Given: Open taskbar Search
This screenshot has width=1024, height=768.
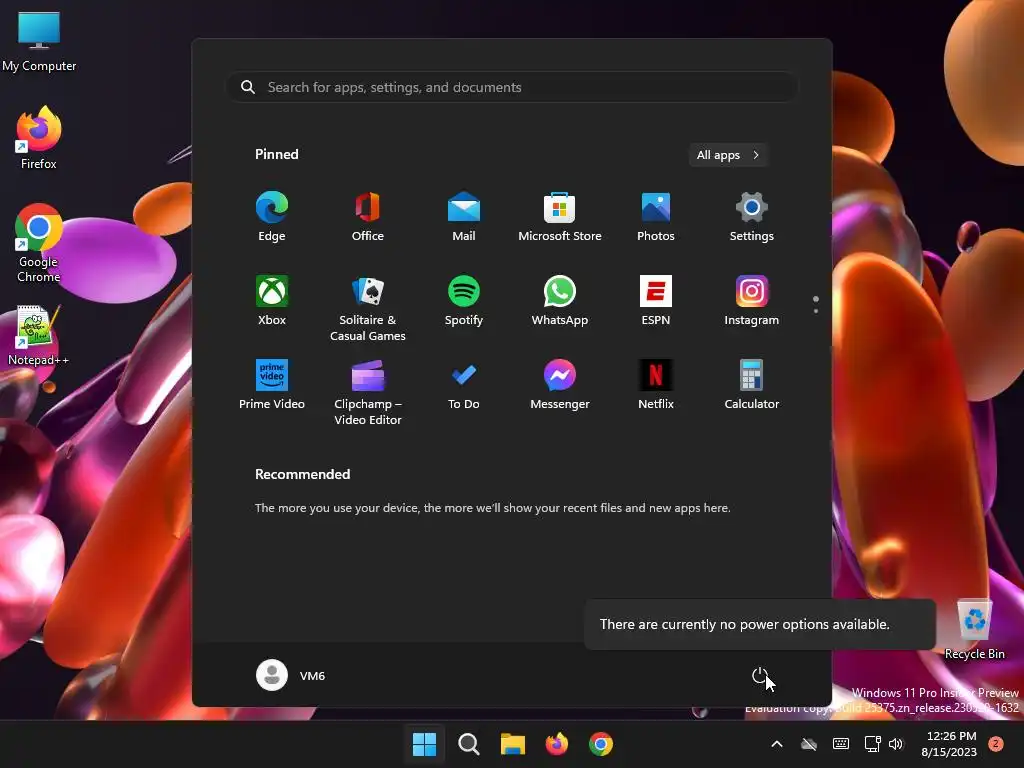Looking at the screenshot, I should [x=468, y=744].
